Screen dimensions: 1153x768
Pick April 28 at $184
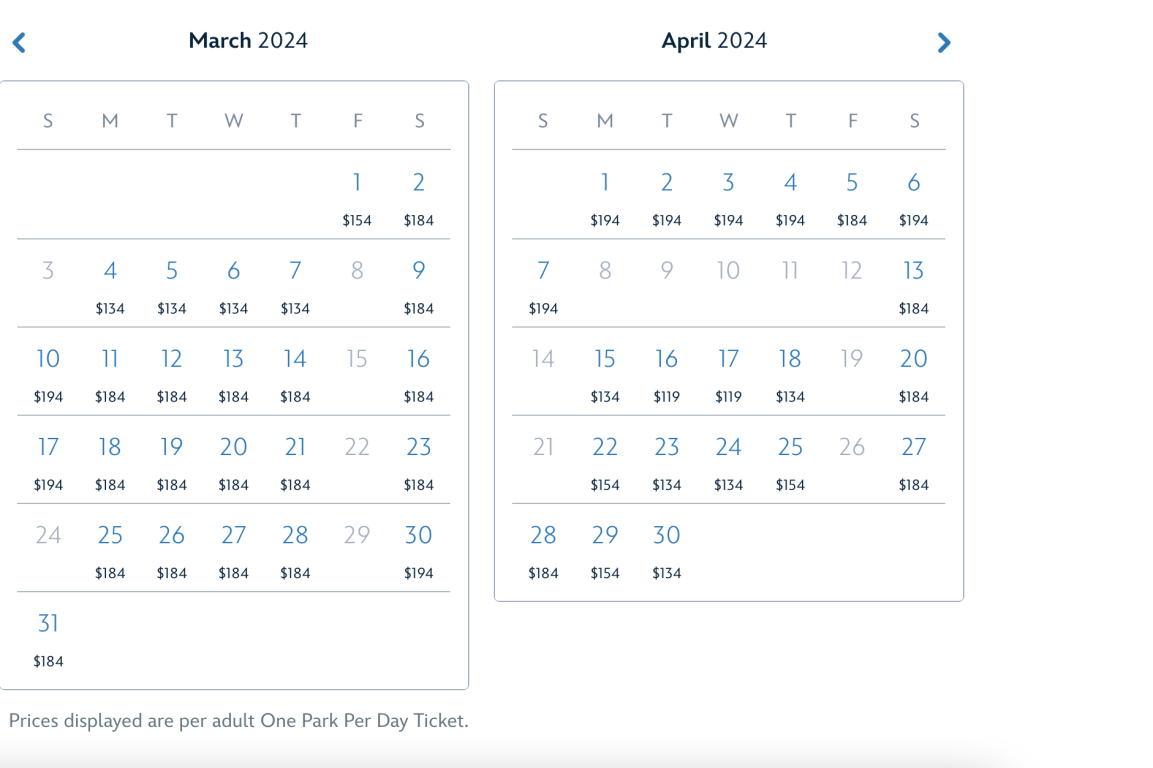(543, 535)
